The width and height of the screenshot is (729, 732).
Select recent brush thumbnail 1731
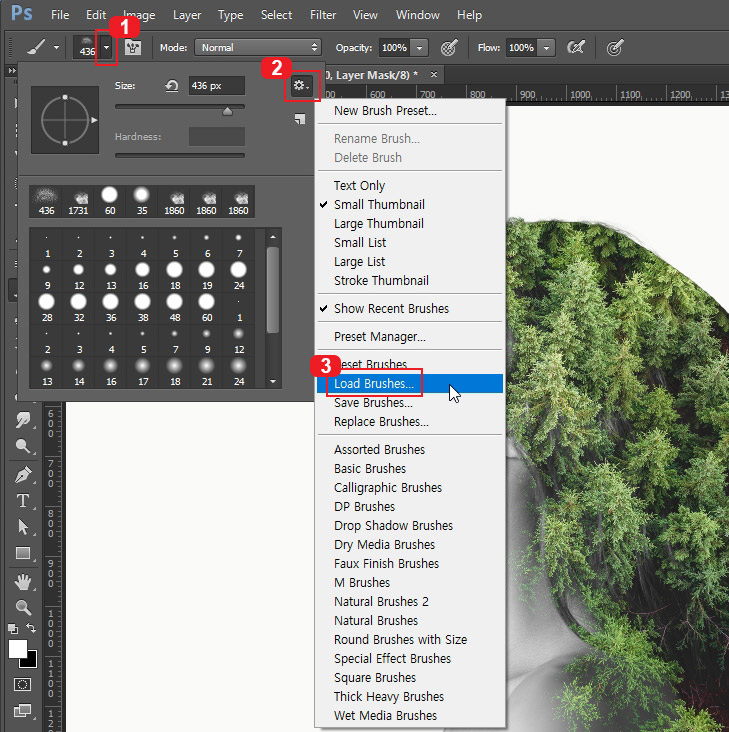point(78,202)
